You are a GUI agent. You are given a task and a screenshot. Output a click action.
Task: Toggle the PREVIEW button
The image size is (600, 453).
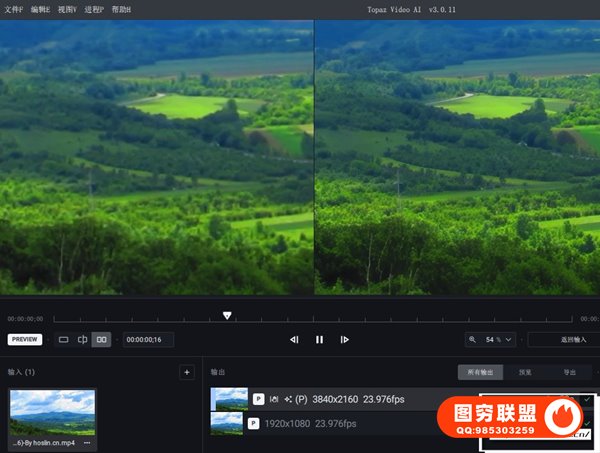click(x=25, y=340)
